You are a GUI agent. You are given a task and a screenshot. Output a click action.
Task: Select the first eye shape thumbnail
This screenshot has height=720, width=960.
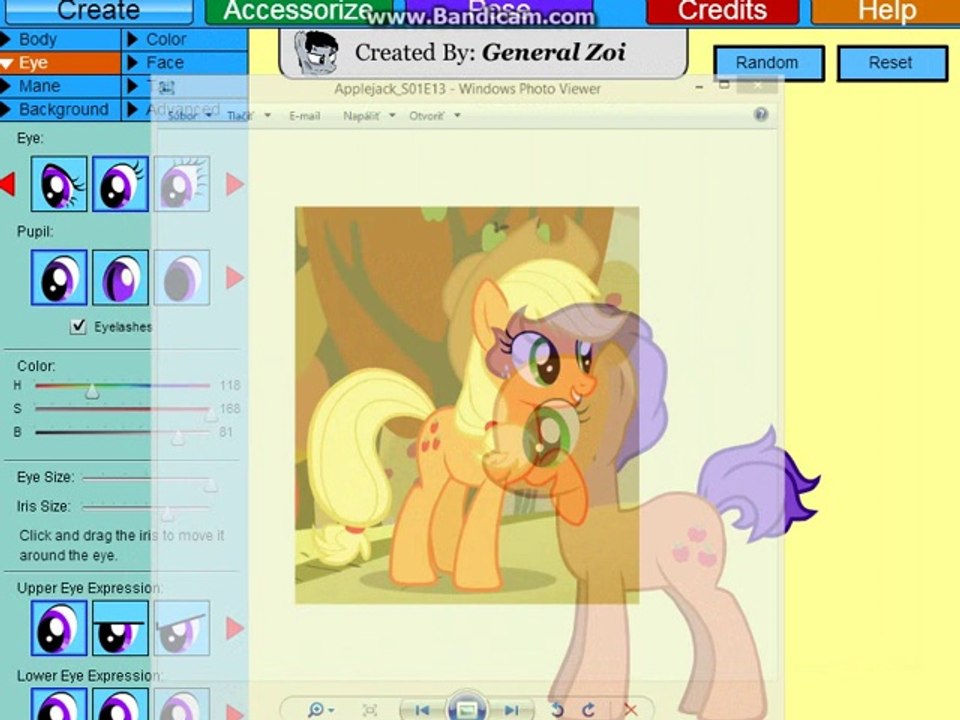(x=59, y=184)
